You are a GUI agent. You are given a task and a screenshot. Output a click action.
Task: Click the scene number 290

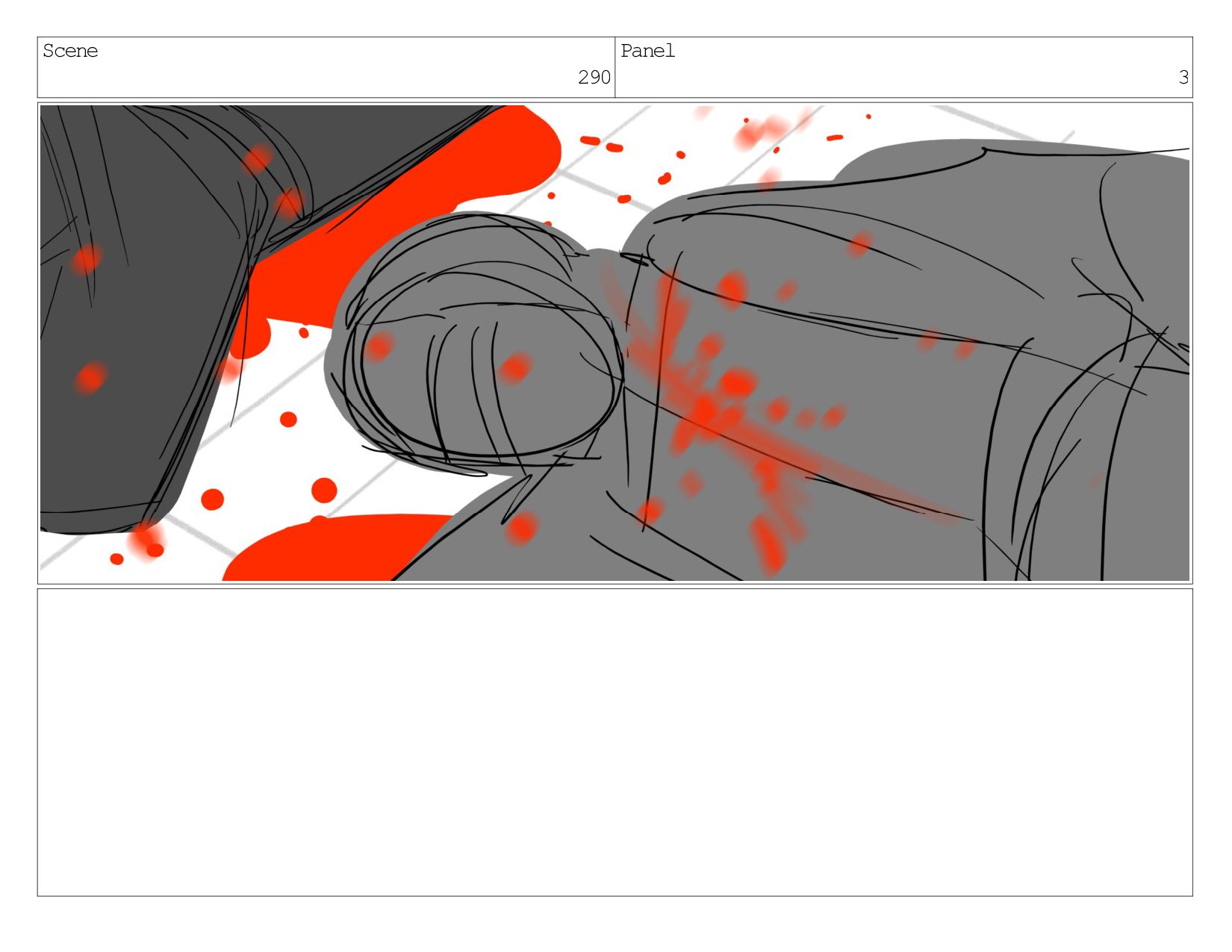click(x=594, y=77)
